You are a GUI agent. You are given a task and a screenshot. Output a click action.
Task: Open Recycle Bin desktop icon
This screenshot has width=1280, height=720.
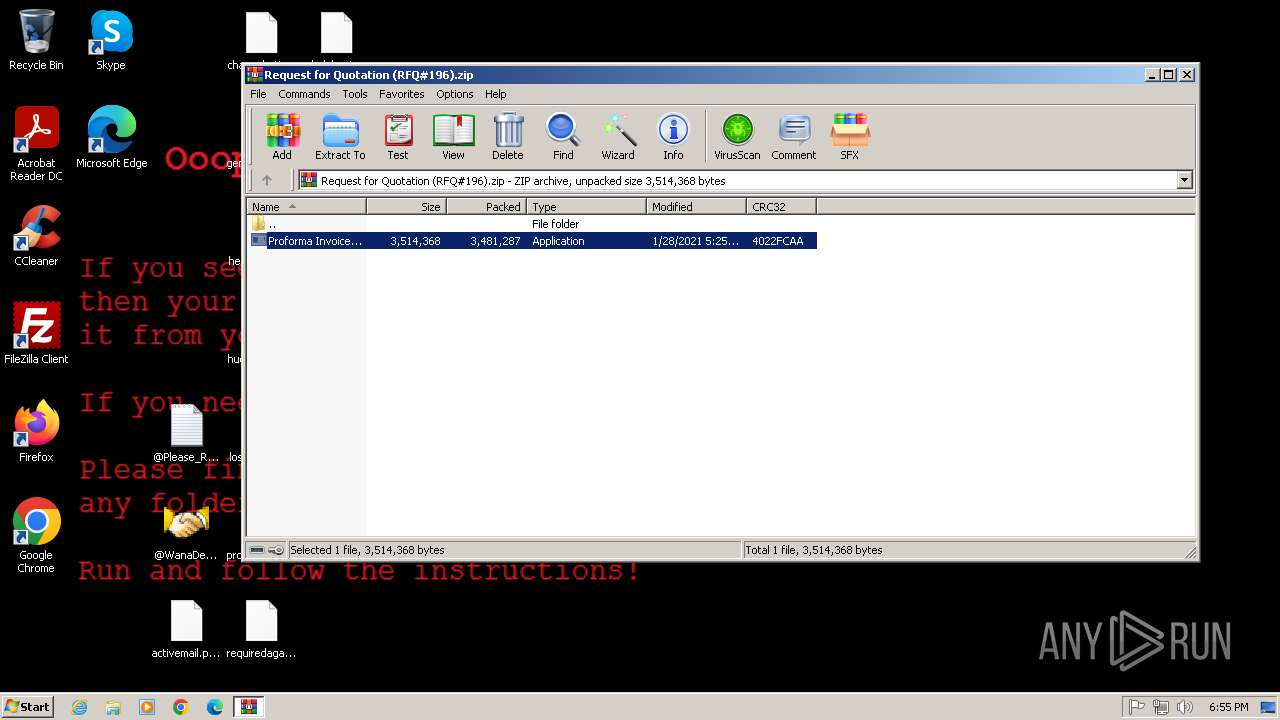(36, 40)
